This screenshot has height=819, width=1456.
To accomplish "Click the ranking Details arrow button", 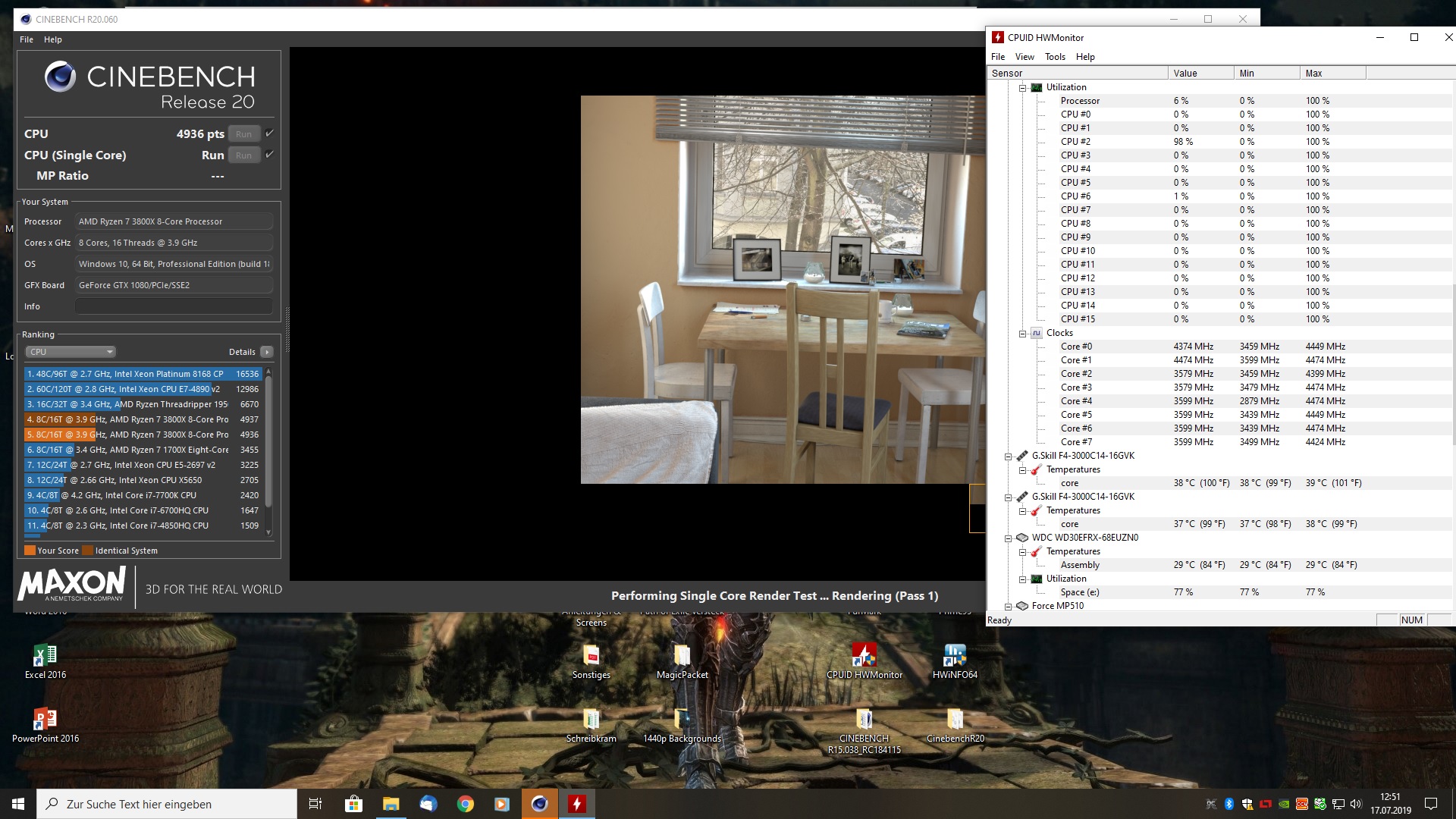I will point(267,352).
